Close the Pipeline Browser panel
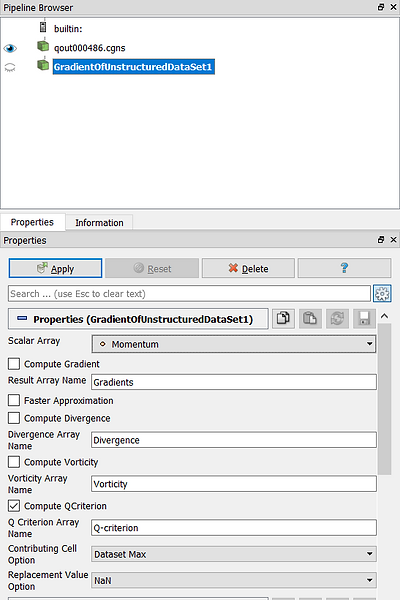The width and height of the screenshot is (400, 600). 393,7
